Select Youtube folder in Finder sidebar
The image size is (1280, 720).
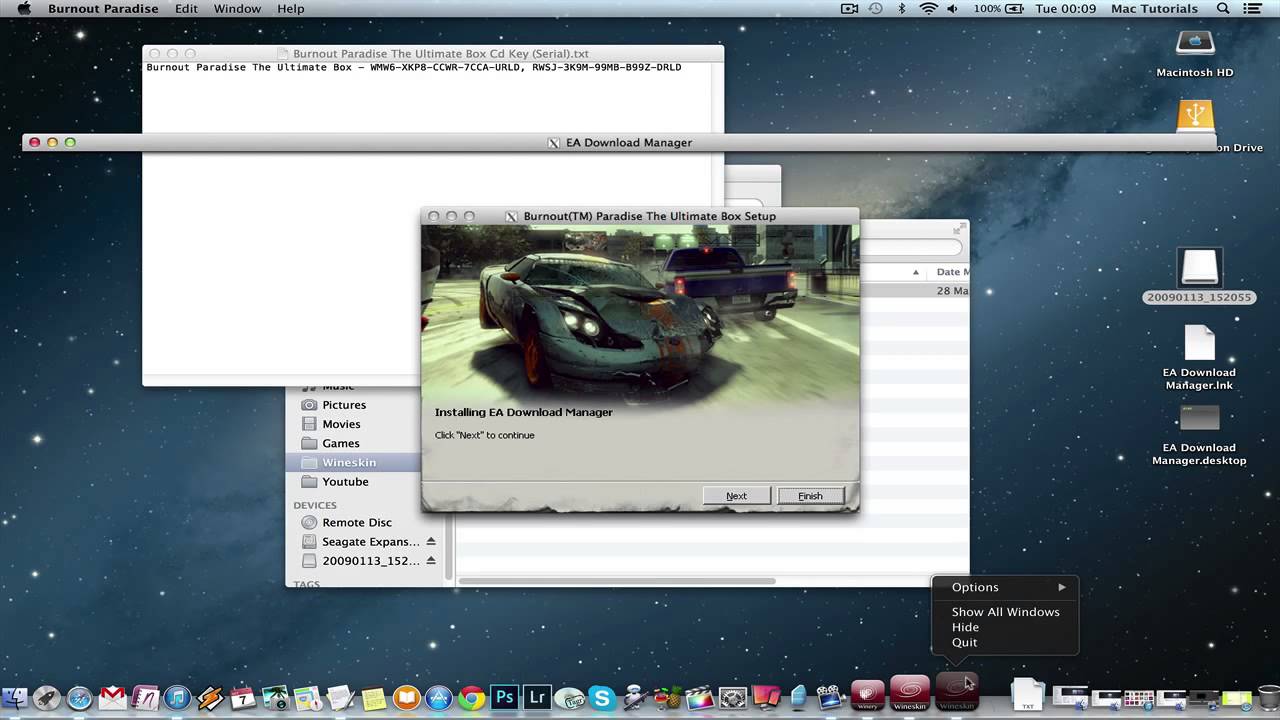345,481
